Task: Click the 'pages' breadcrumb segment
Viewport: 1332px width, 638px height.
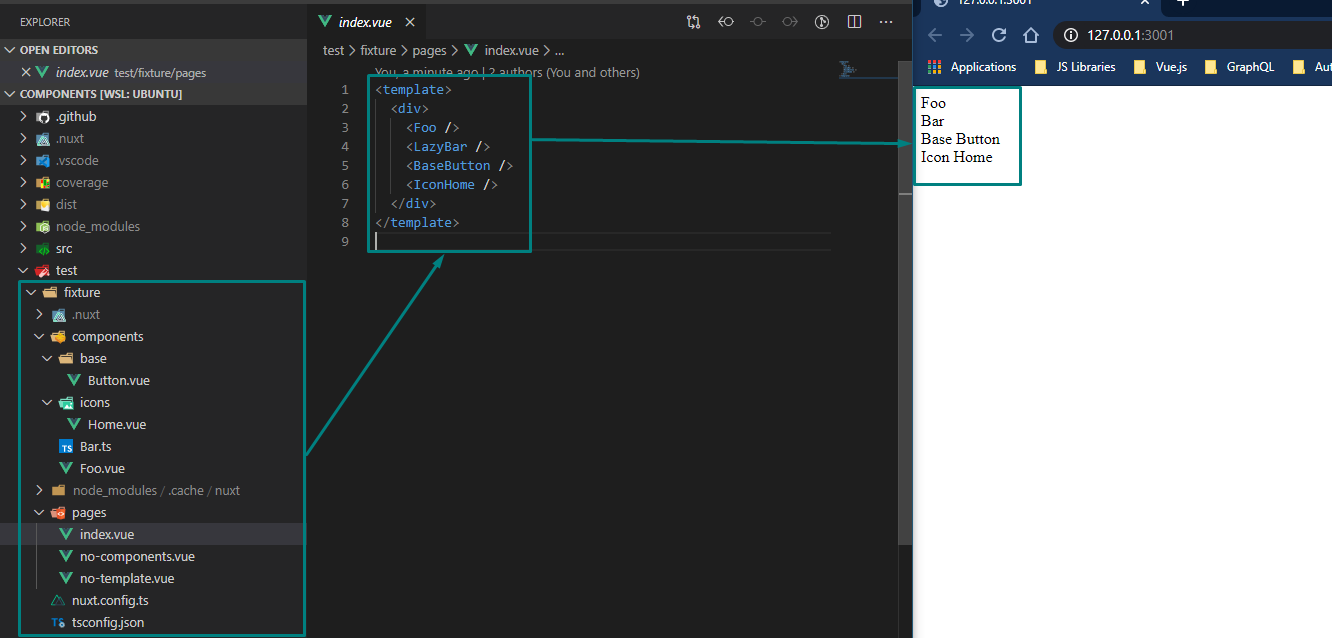Action: point(429,50)
